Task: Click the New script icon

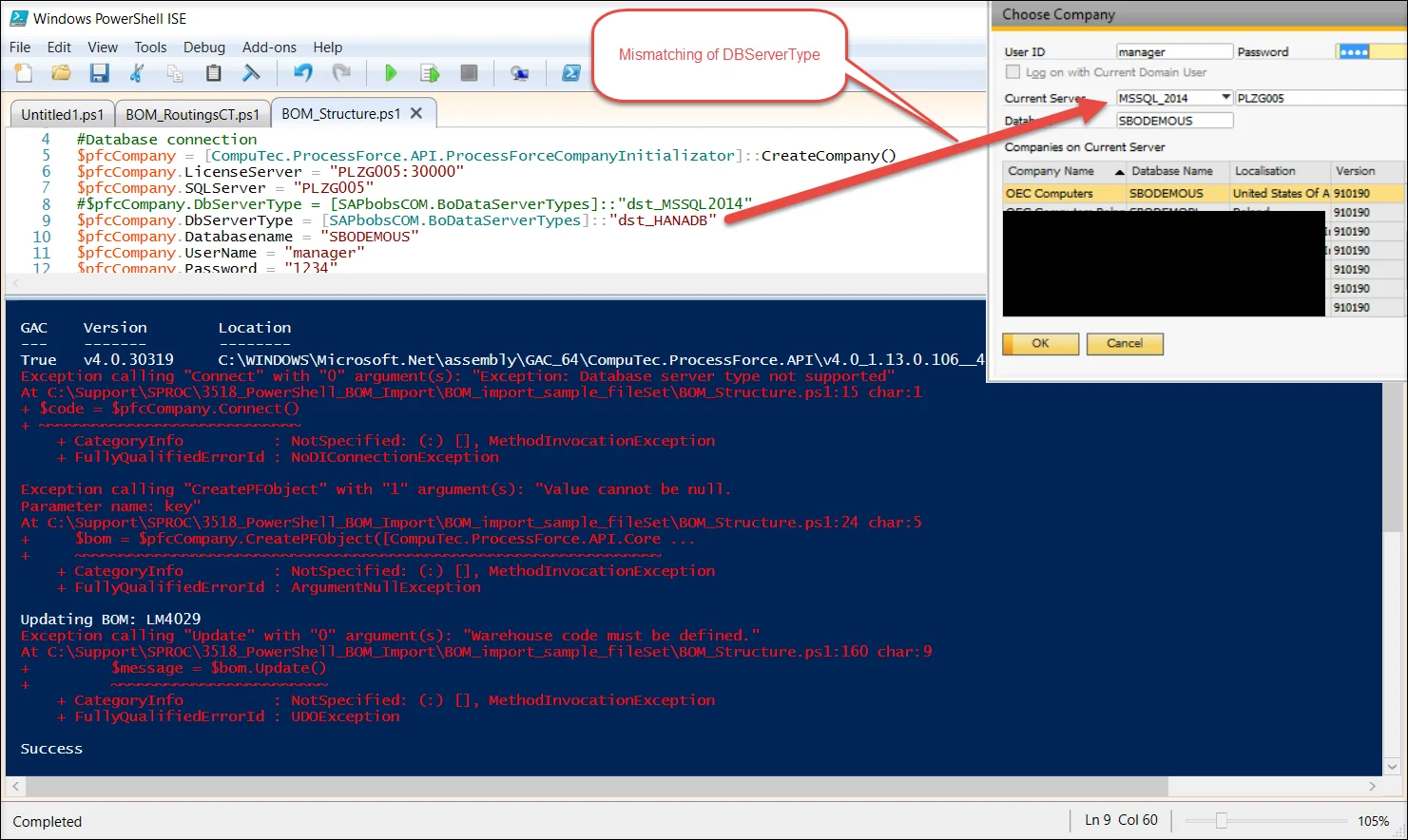Action: (x=24, y=73)
